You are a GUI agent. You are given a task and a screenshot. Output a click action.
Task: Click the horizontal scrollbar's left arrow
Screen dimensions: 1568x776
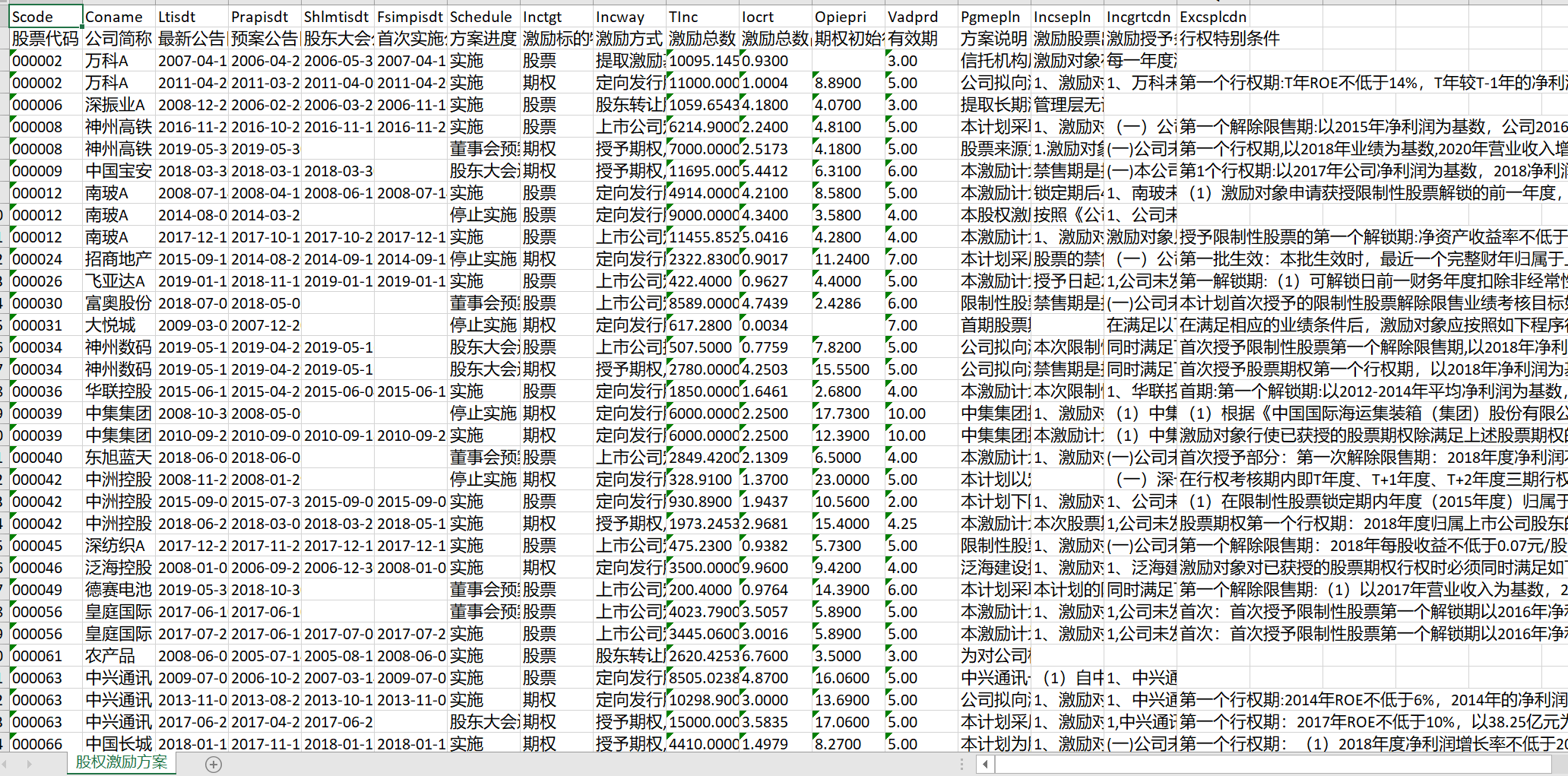[x=985, y=765]
